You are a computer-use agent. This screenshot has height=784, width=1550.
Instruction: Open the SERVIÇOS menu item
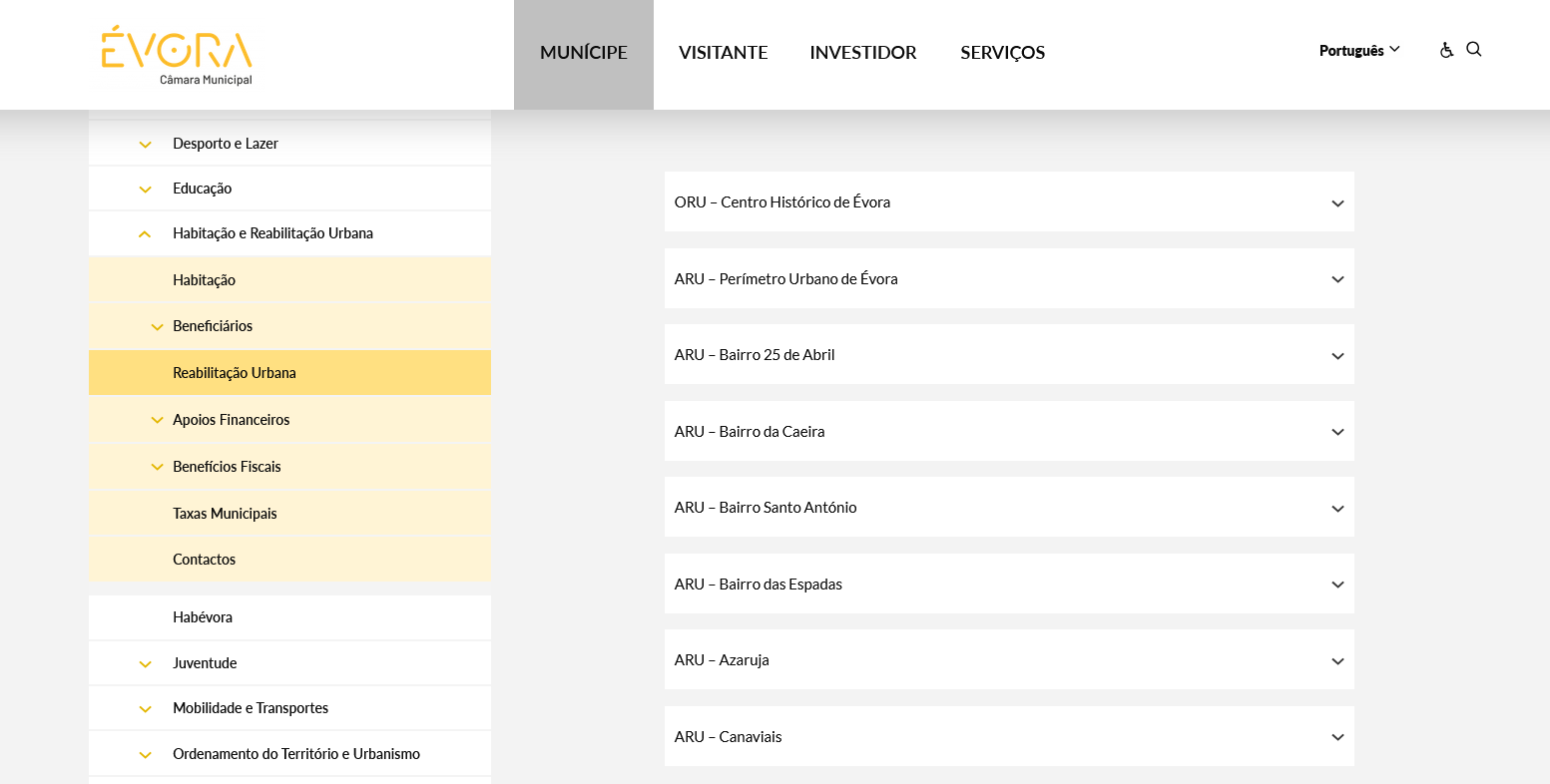point(1003,52)
